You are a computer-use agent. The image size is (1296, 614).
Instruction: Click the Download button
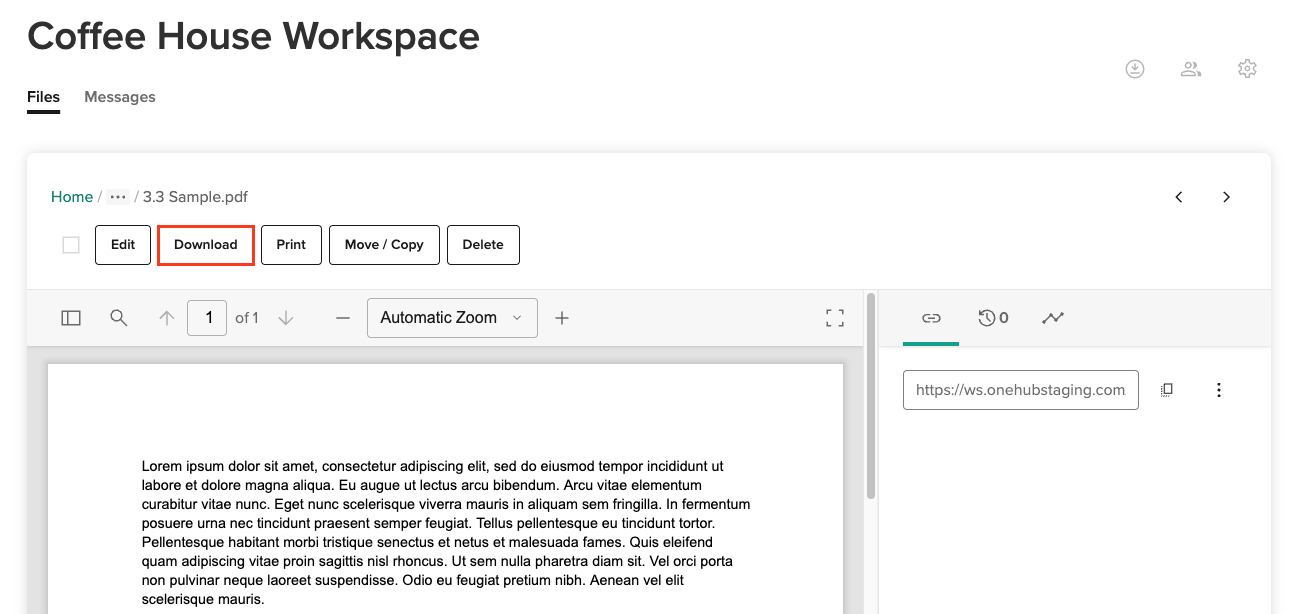click(x=206, y=245)
